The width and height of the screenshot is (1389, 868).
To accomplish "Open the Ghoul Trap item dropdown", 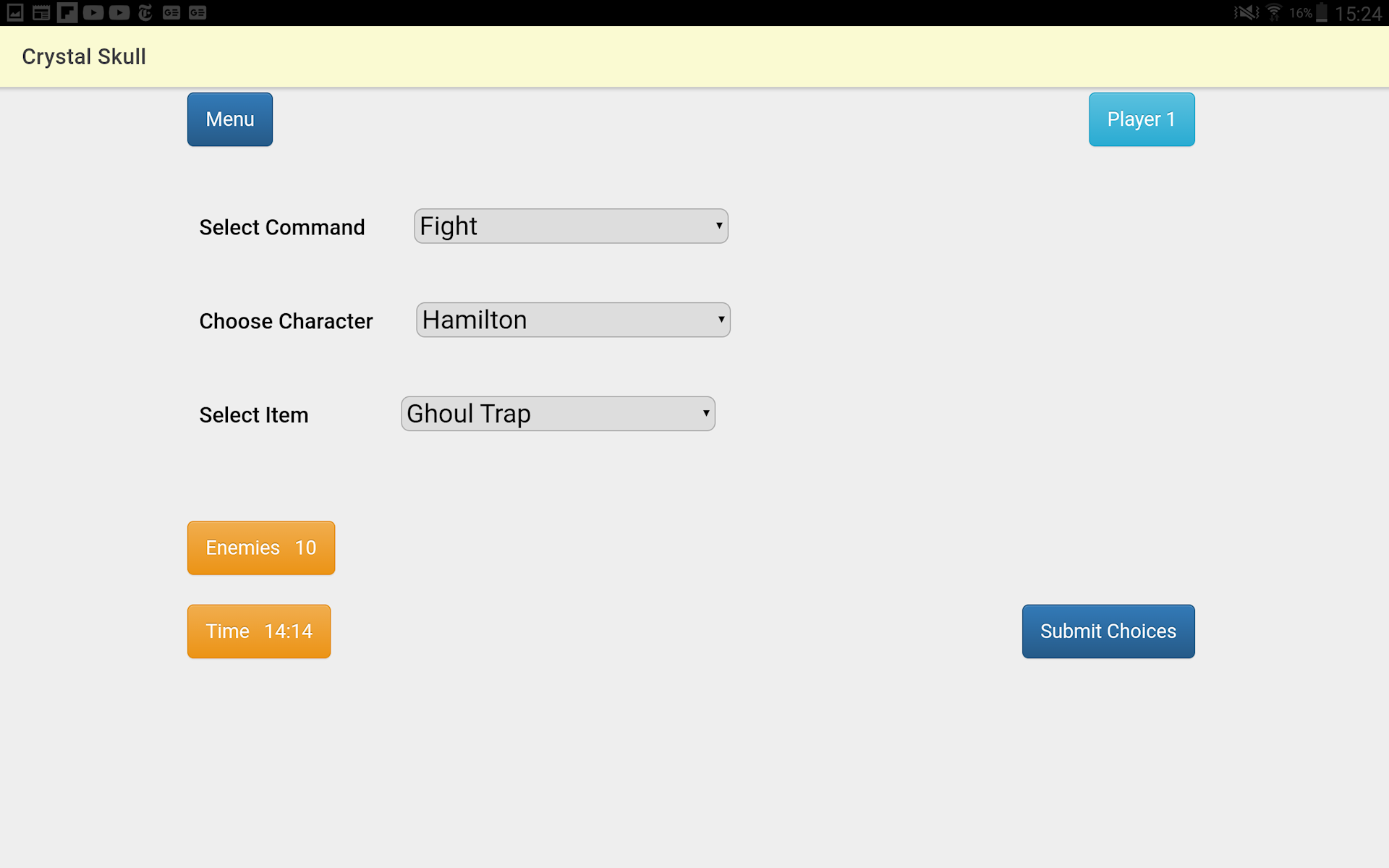I will (x=558, y=414).
